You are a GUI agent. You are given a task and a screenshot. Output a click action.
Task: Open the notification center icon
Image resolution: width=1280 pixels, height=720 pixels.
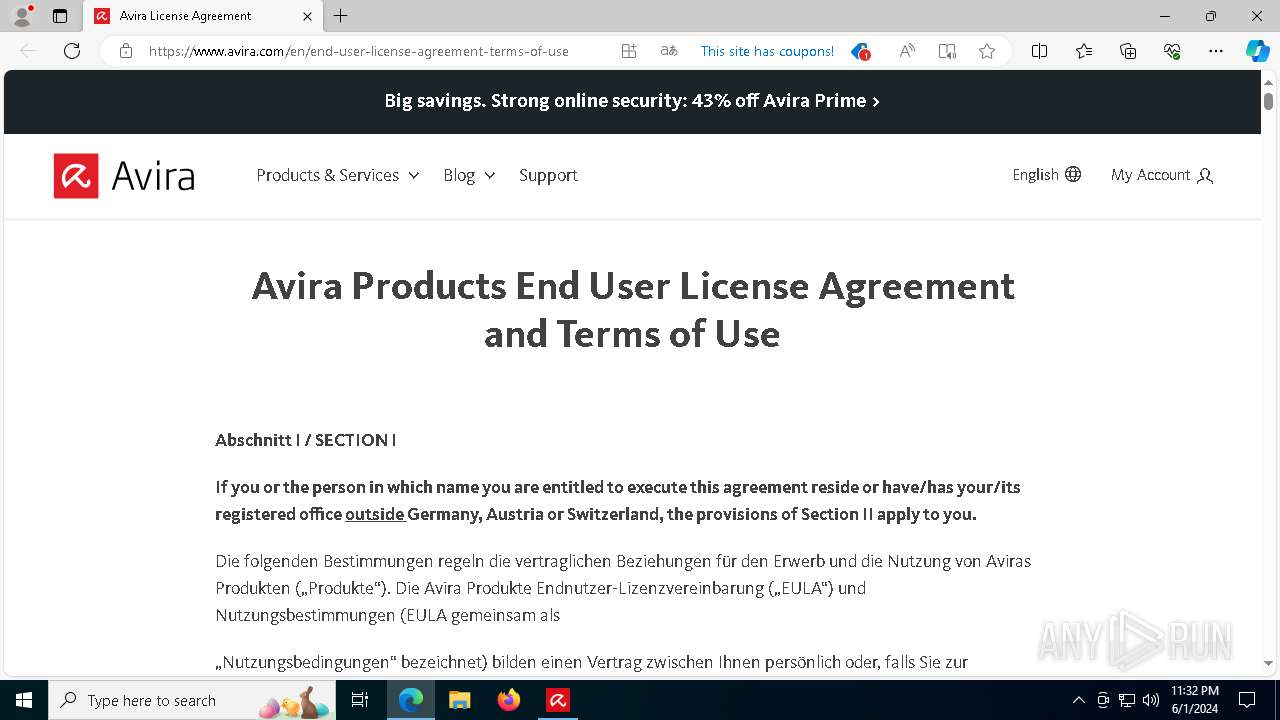[1248, 700]
